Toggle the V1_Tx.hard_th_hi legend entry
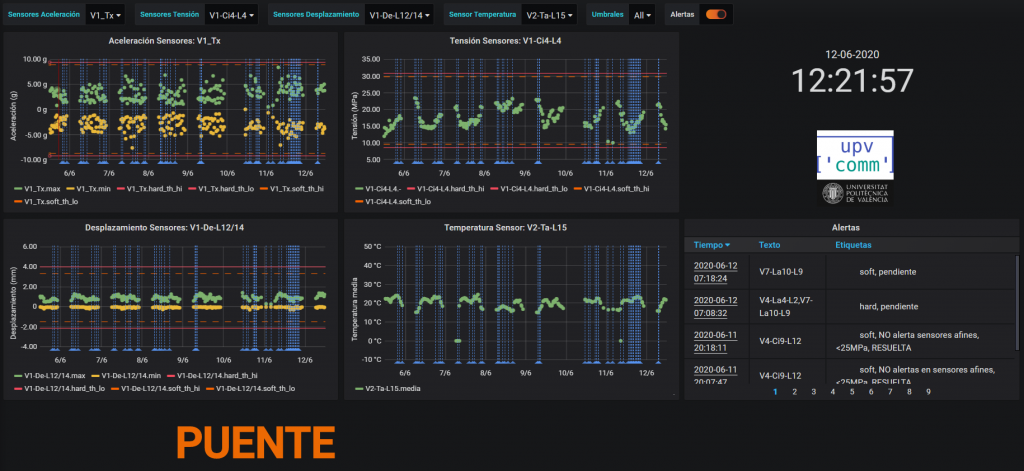1024x471 pixels. click(154, 189)
